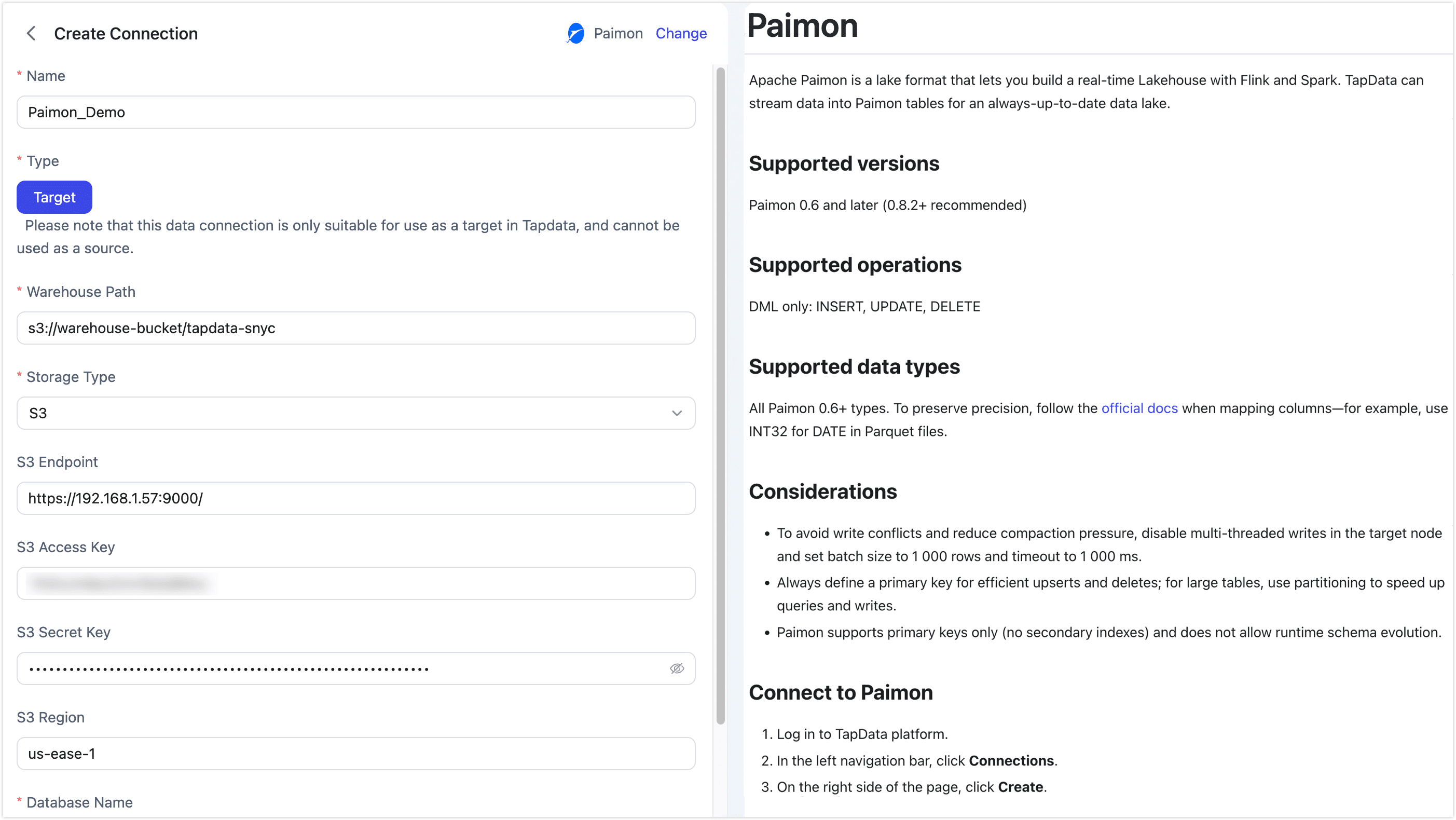1456x820 pixels.
Task: Toggle visibility of the S3 Secret Key
Action: pyautogui.click(x=677, y=668)
